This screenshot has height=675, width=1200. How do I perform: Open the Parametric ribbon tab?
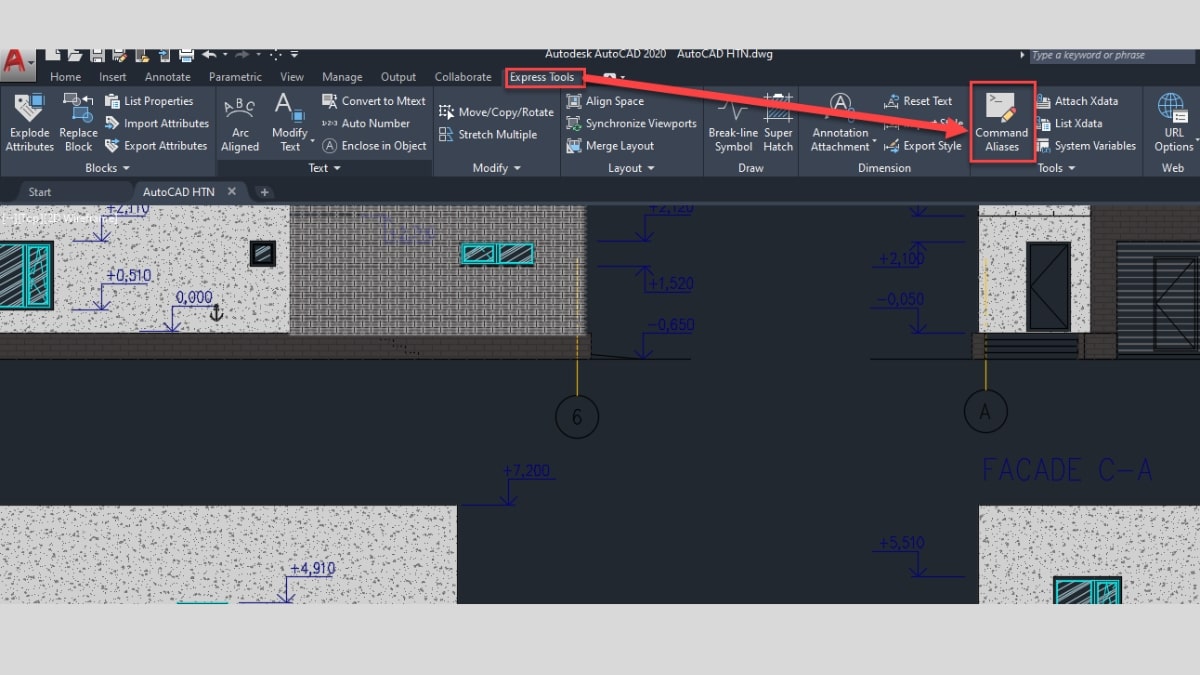tap(235, 77)
